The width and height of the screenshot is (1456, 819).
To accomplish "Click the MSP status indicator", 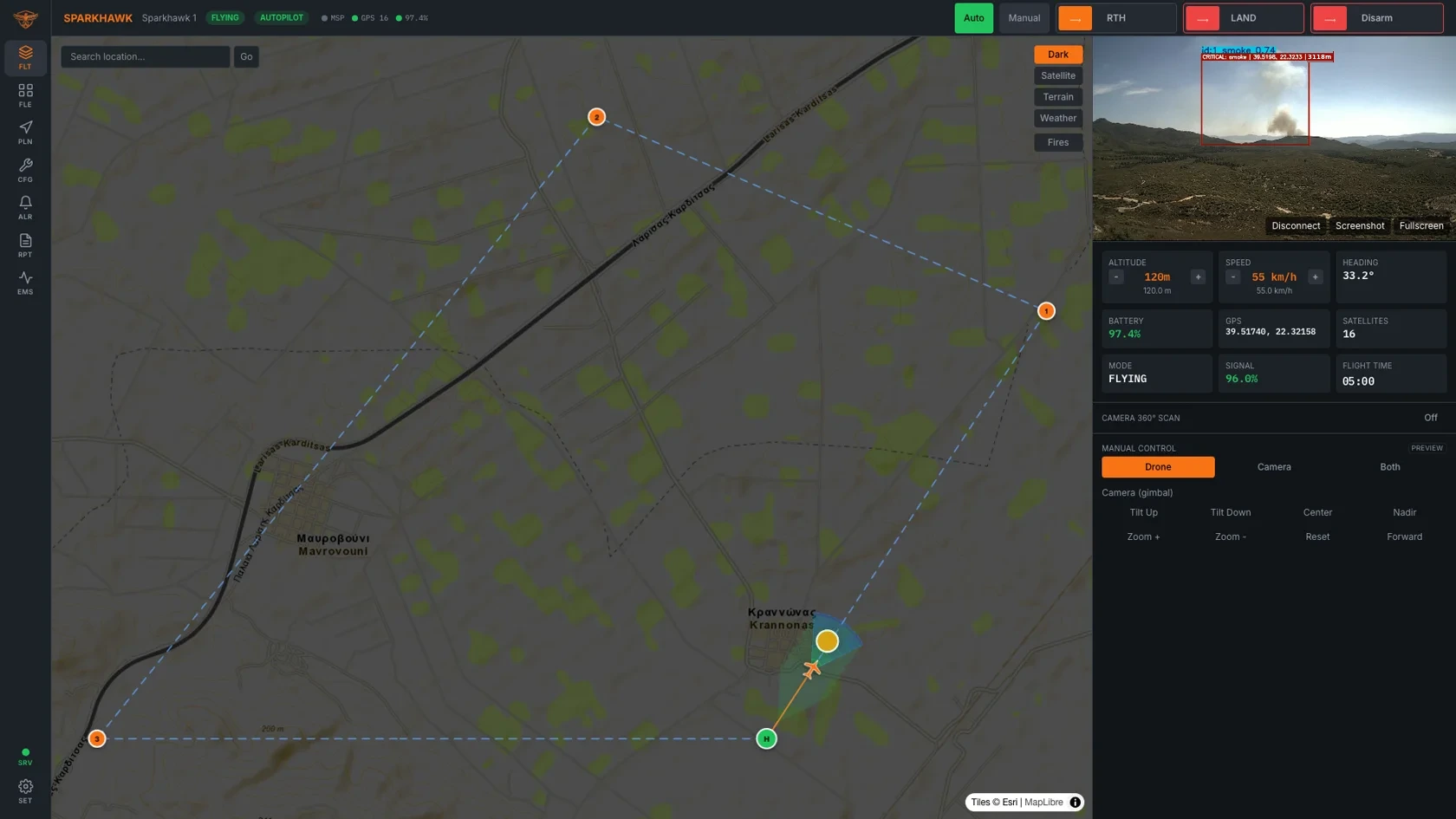I will point(333,18).
